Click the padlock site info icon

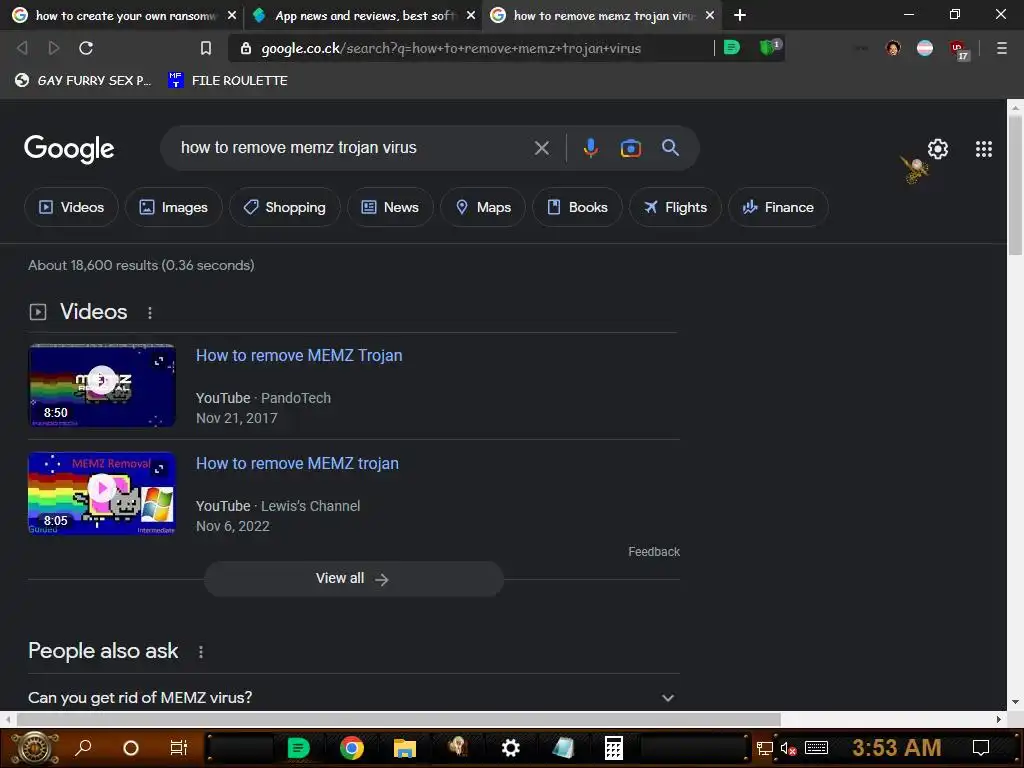pos(246,48)
